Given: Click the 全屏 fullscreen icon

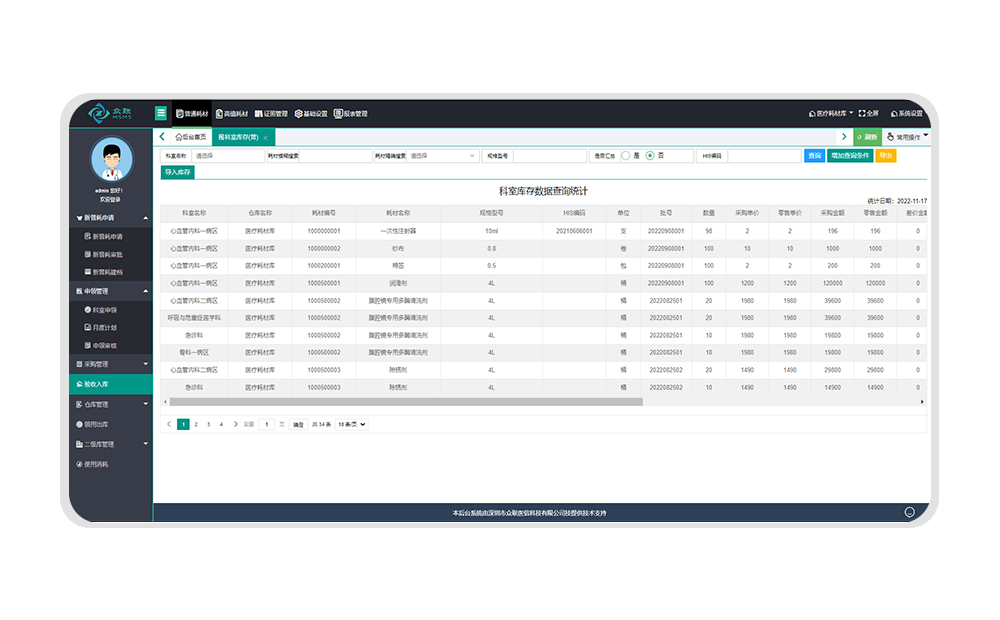Looking at the screenshot, I should (x=867, y=114).
